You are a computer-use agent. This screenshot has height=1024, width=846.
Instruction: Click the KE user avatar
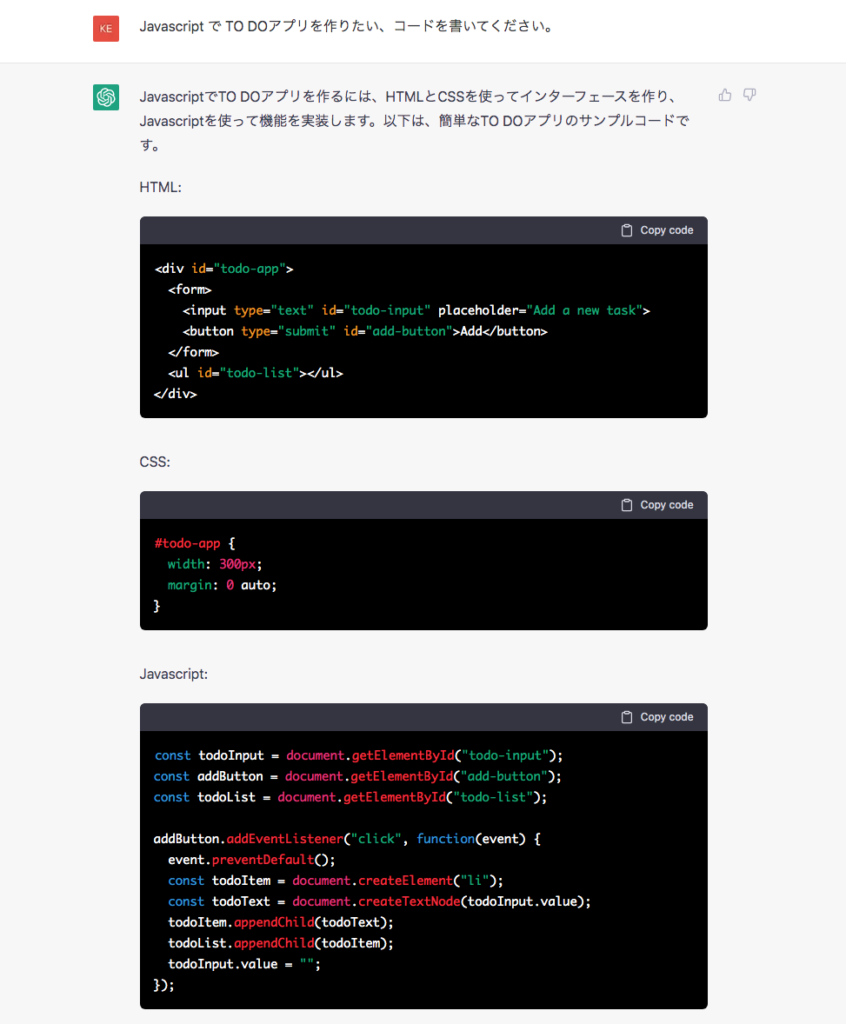pos(106,28)
